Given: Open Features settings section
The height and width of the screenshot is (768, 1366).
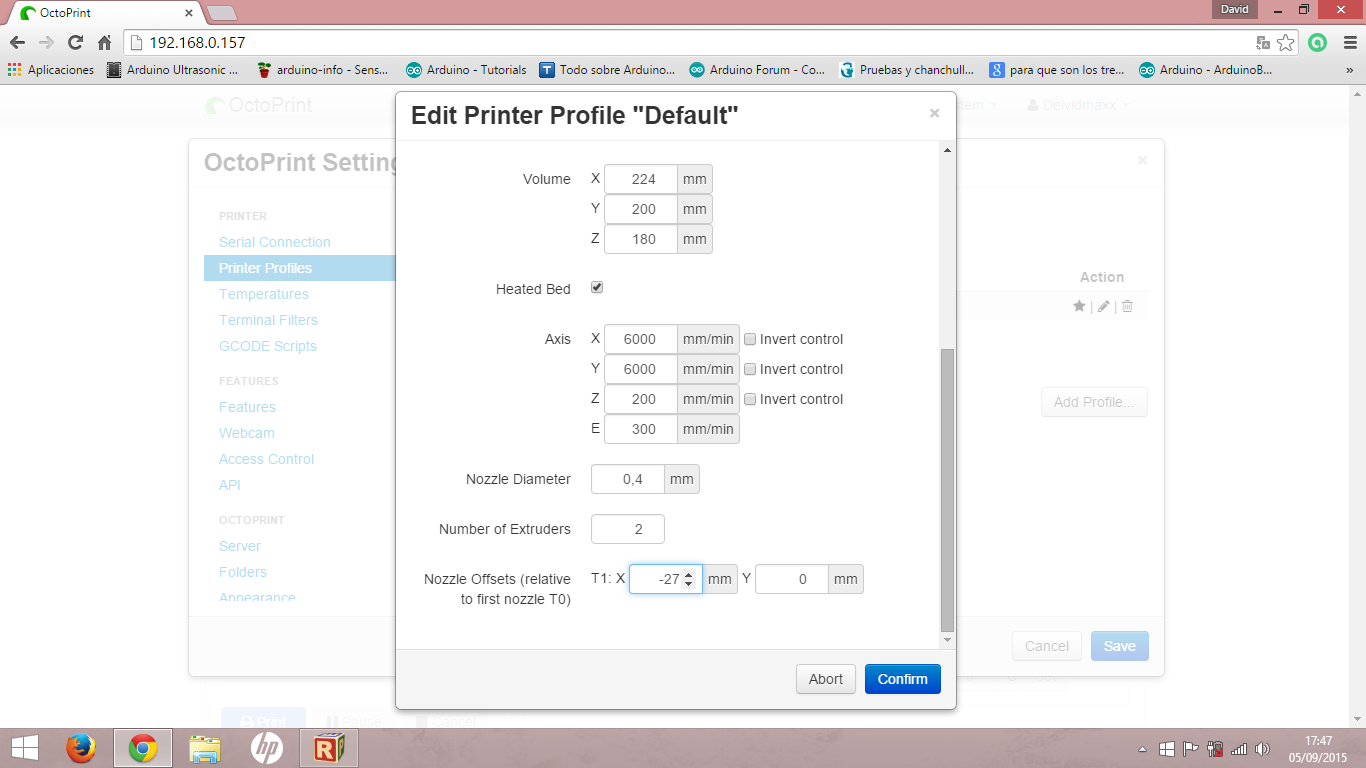Looking at the screenshot, I should click(x=247, y=407).
